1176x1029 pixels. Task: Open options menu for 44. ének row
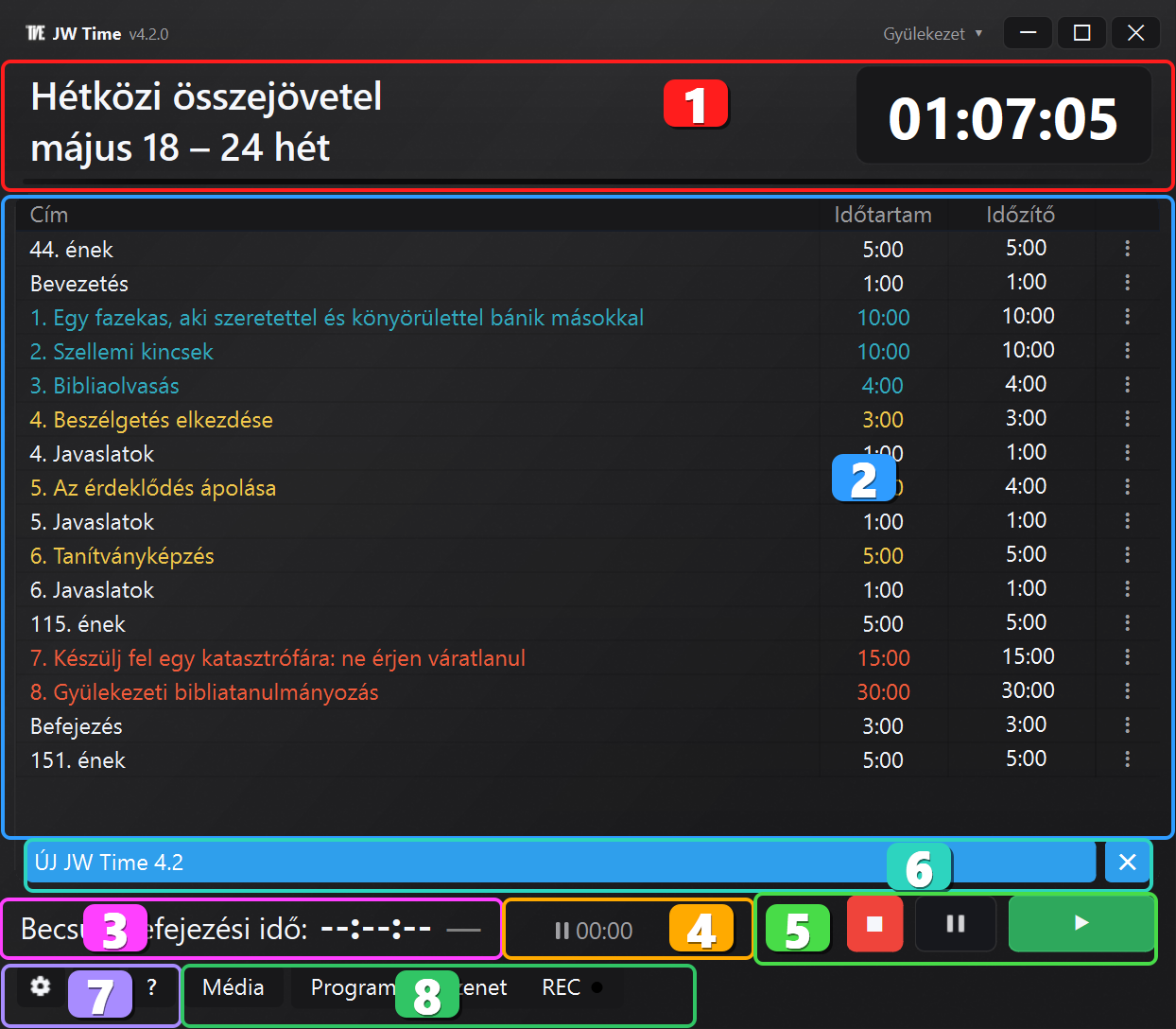[x=1127, y=249]
